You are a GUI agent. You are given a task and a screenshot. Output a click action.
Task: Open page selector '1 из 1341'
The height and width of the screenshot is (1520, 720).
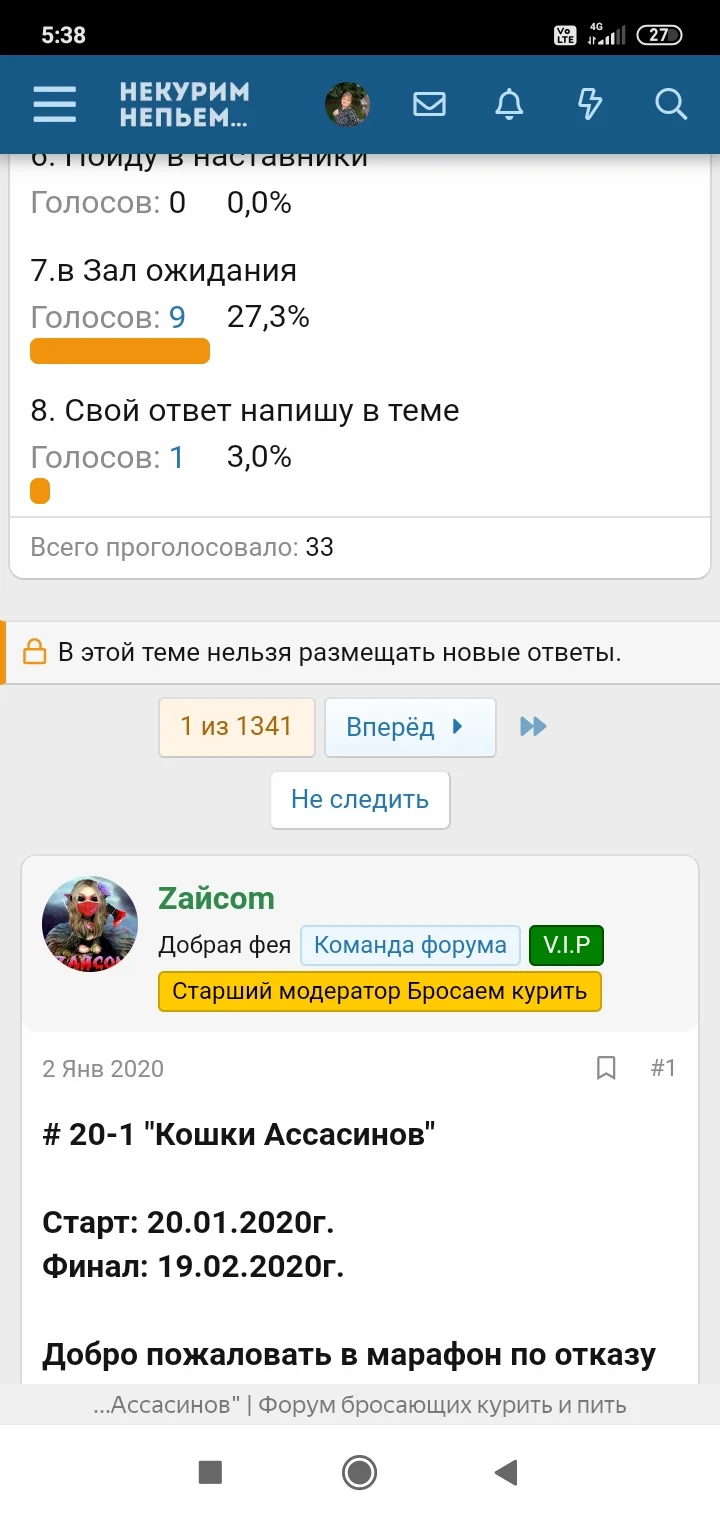pyautogui.click(x=236, y=726)
